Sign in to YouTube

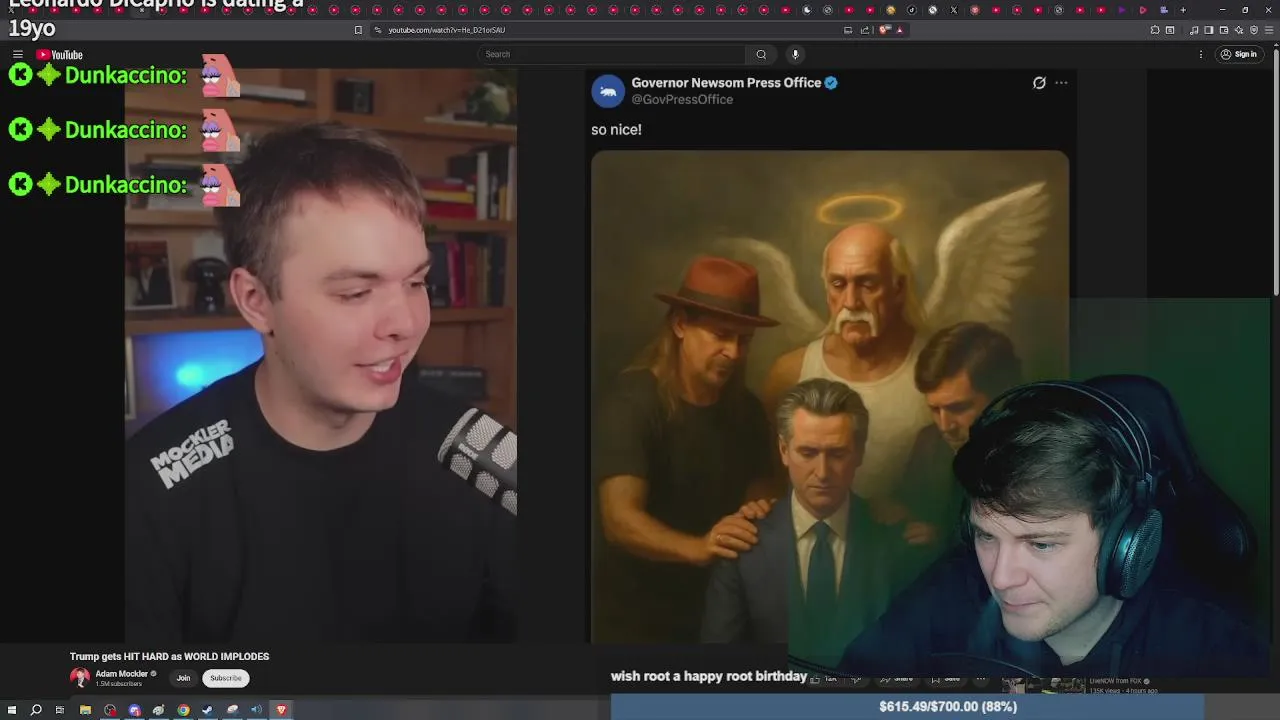[x=1239, y=54]
